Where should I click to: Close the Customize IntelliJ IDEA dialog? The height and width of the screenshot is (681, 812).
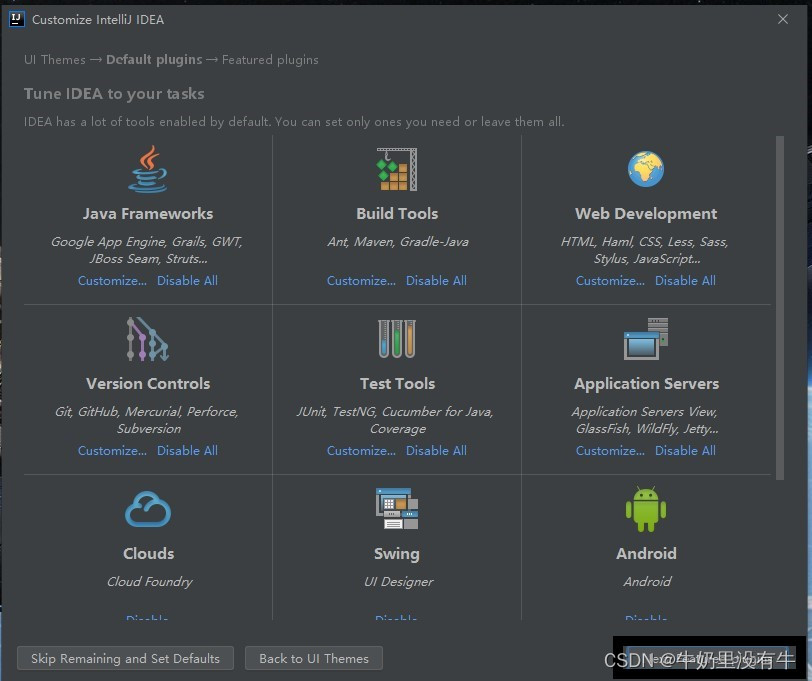click(x=783, y=19)
